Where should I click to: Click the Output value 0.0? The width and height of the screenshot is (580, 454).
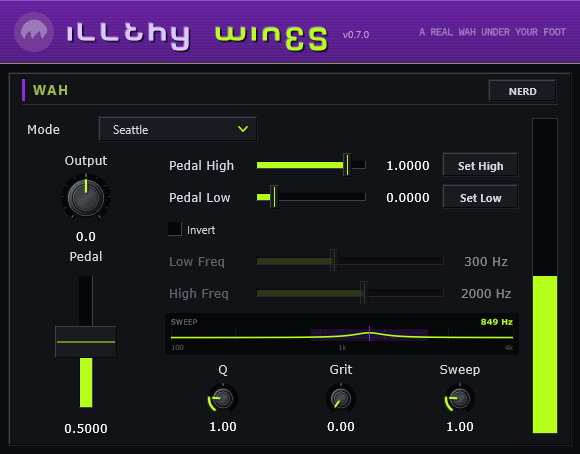pyautogui.click(x=86, y=236)
